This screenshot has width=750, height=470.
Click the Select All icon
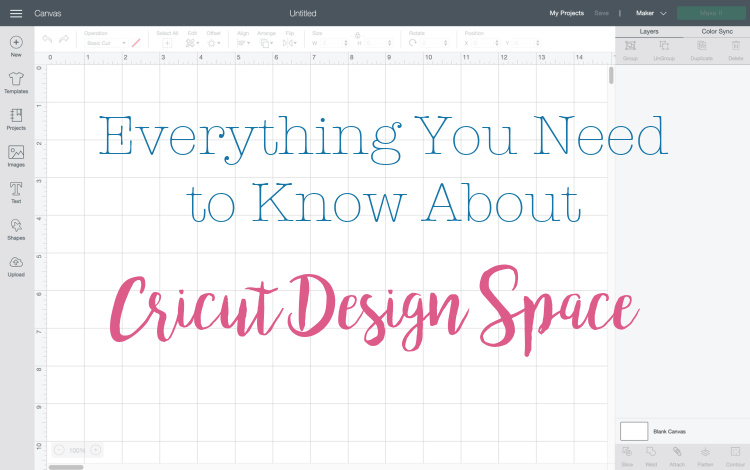167,43
